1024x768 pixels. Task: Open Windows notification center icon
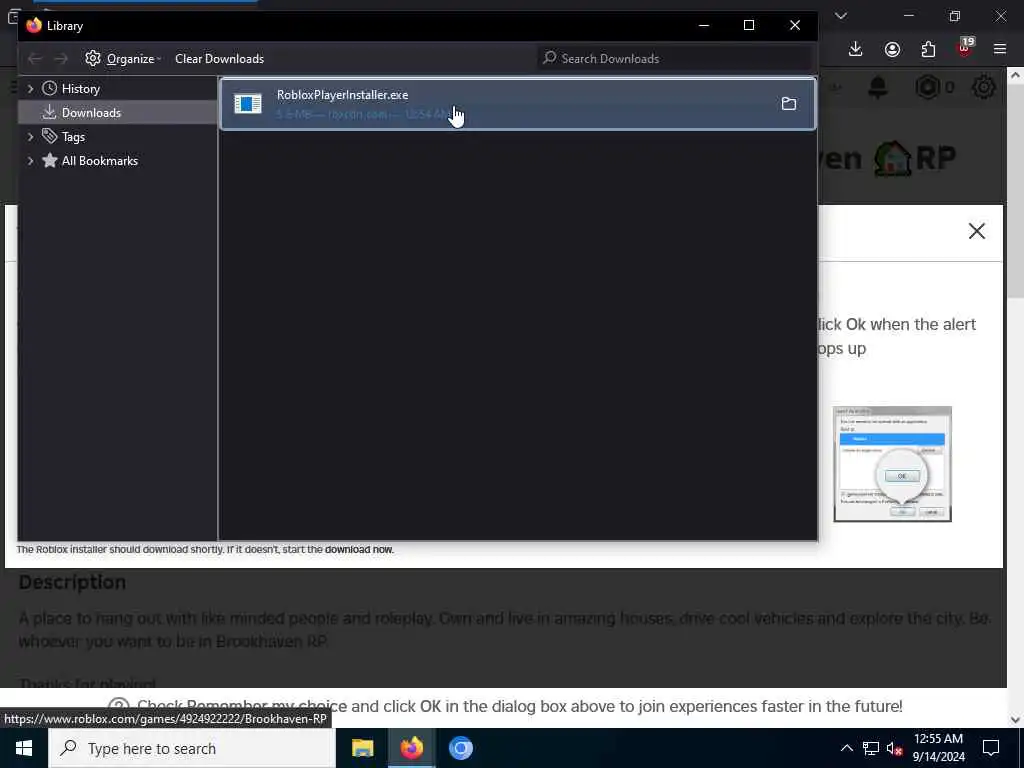click(991, 748)
